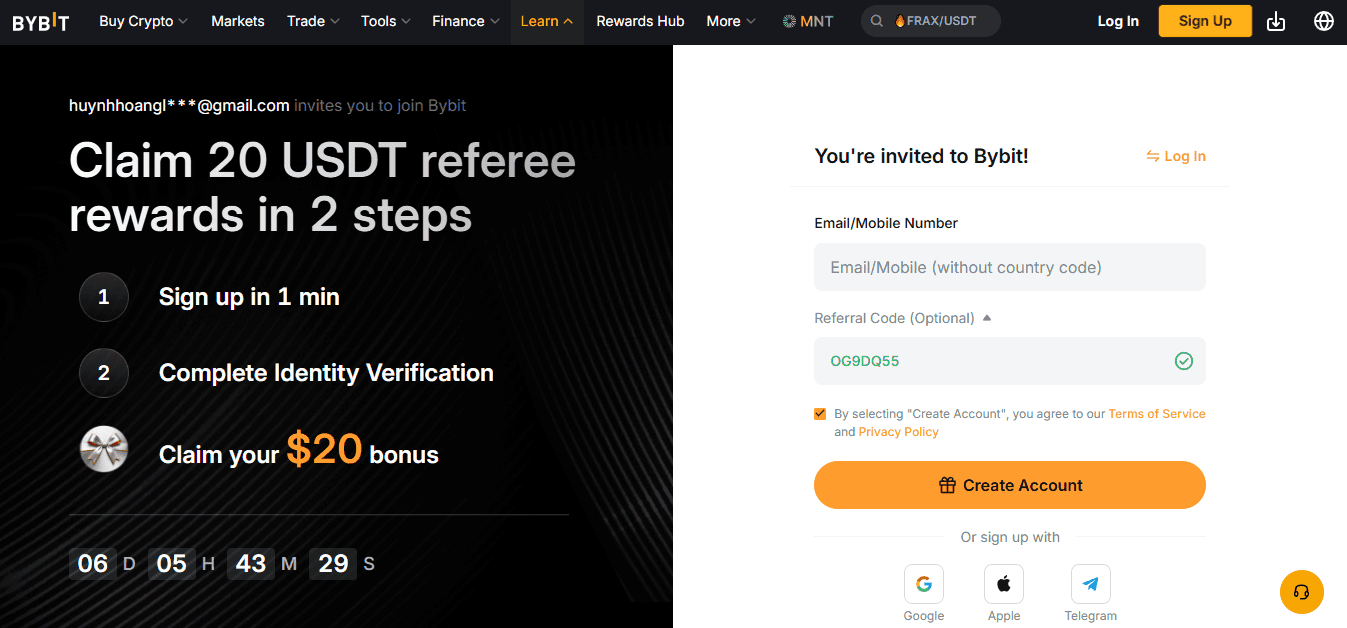Click the orange Sign Up button
This screenshot has width=1347, height=628.
(1204, 20)
